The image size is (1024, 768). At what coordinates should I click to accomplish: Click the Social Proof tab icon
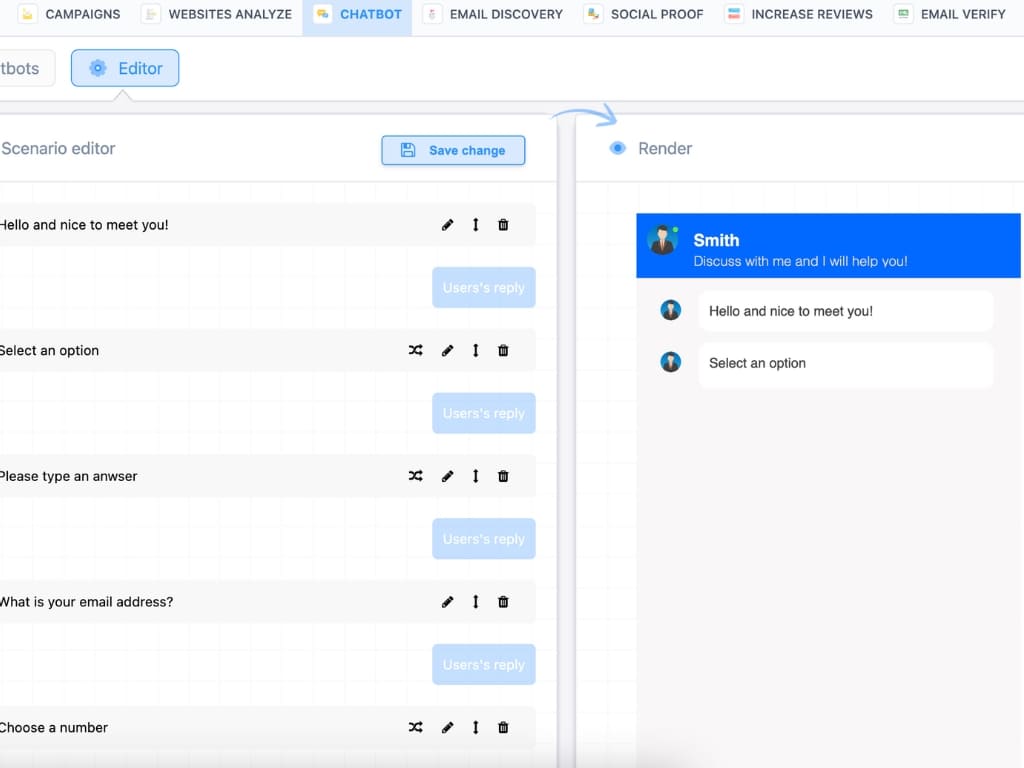click(593, 14)
